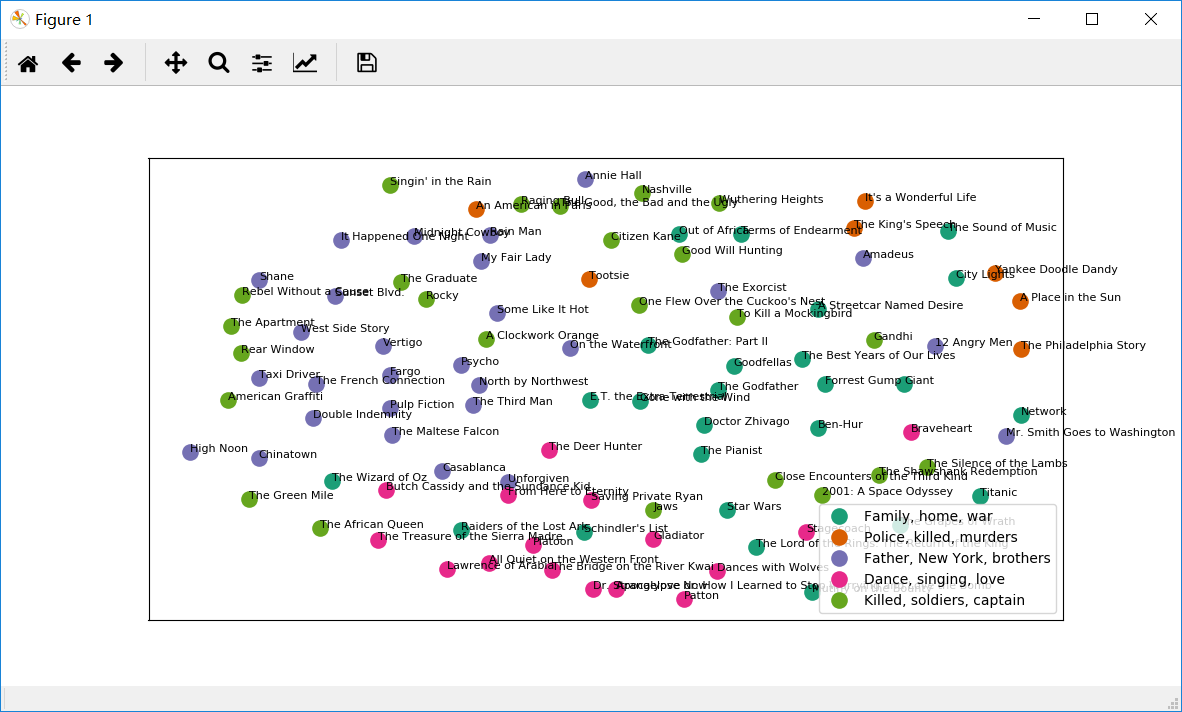
Task: Click the legend label 'Dance, singing, love'
Action: (934, 579)
